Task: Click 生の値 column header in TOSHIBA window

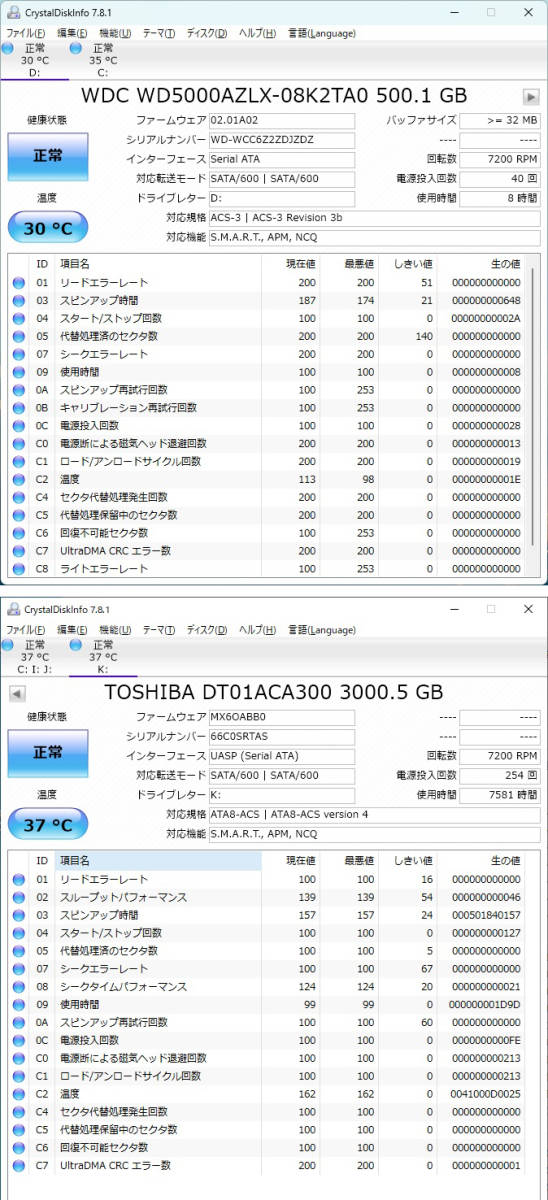Action: (x=505, y=860)
